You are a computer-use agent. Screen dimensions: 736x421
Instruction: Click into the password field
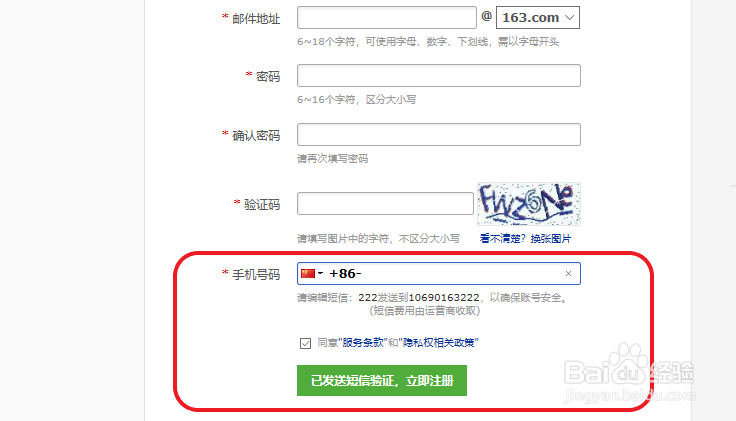pyautogui.click(x=439, y=76)
